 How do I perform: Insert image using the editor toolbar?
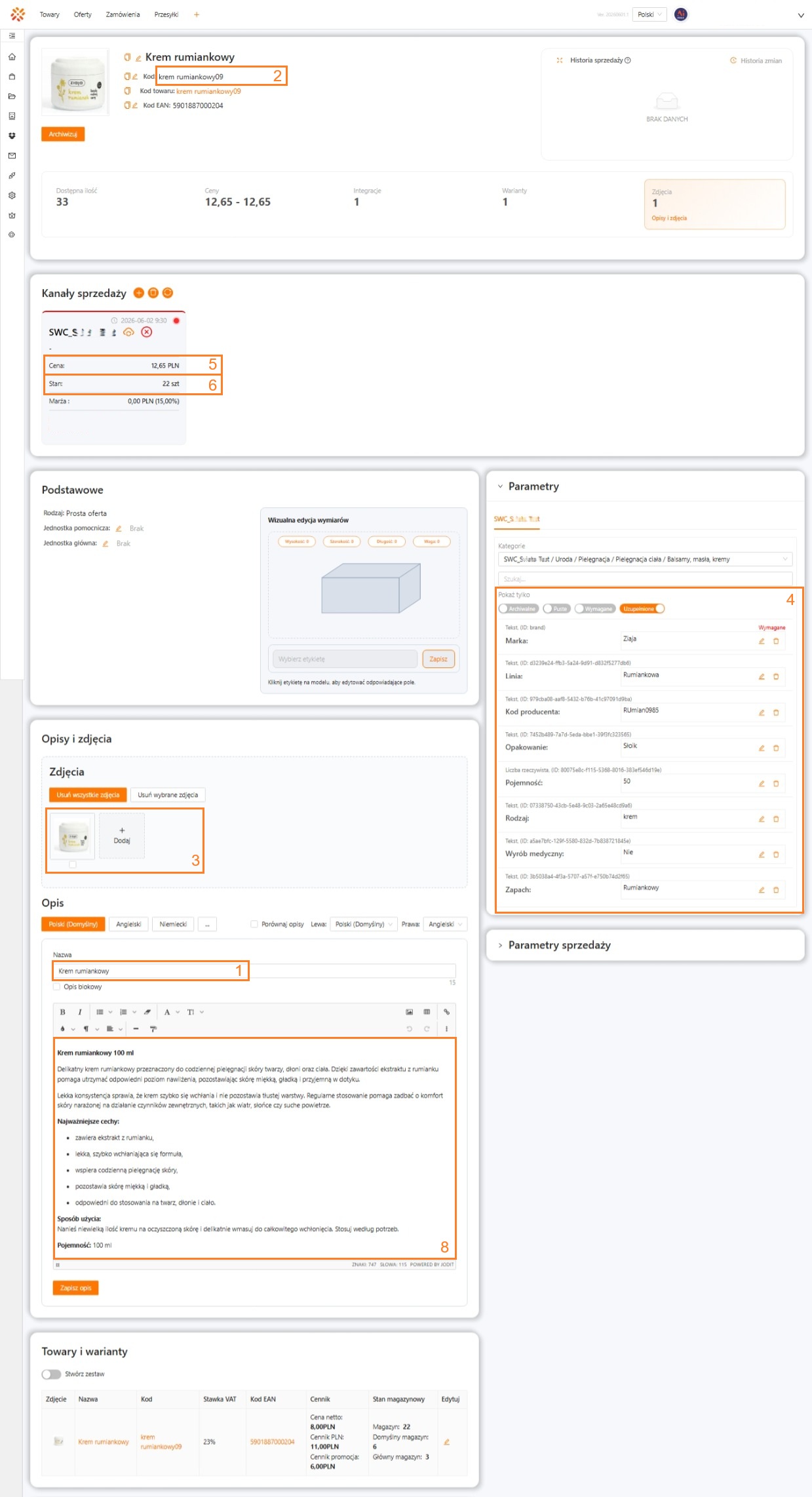[x=410, y=1012]
